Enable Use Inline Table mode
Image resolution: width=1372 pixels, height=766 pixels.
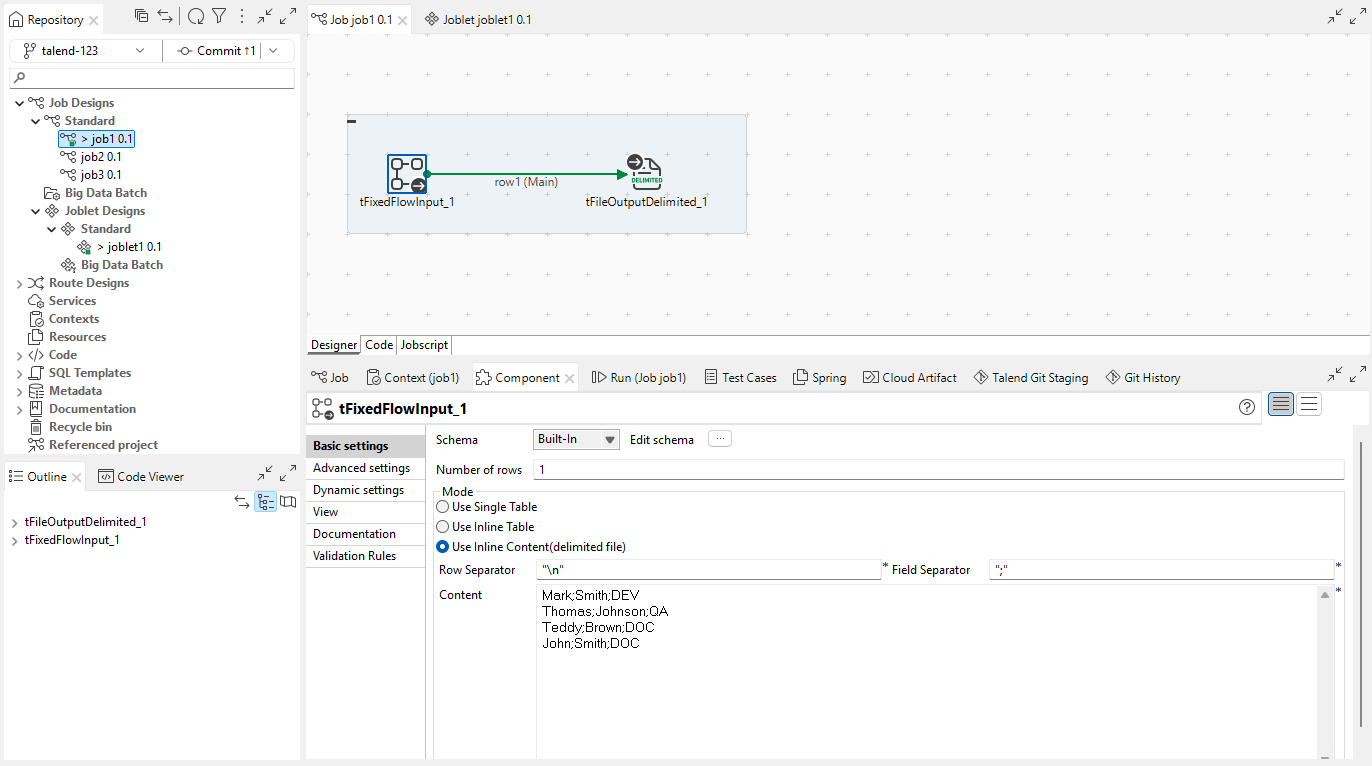(x=442, y=526)
